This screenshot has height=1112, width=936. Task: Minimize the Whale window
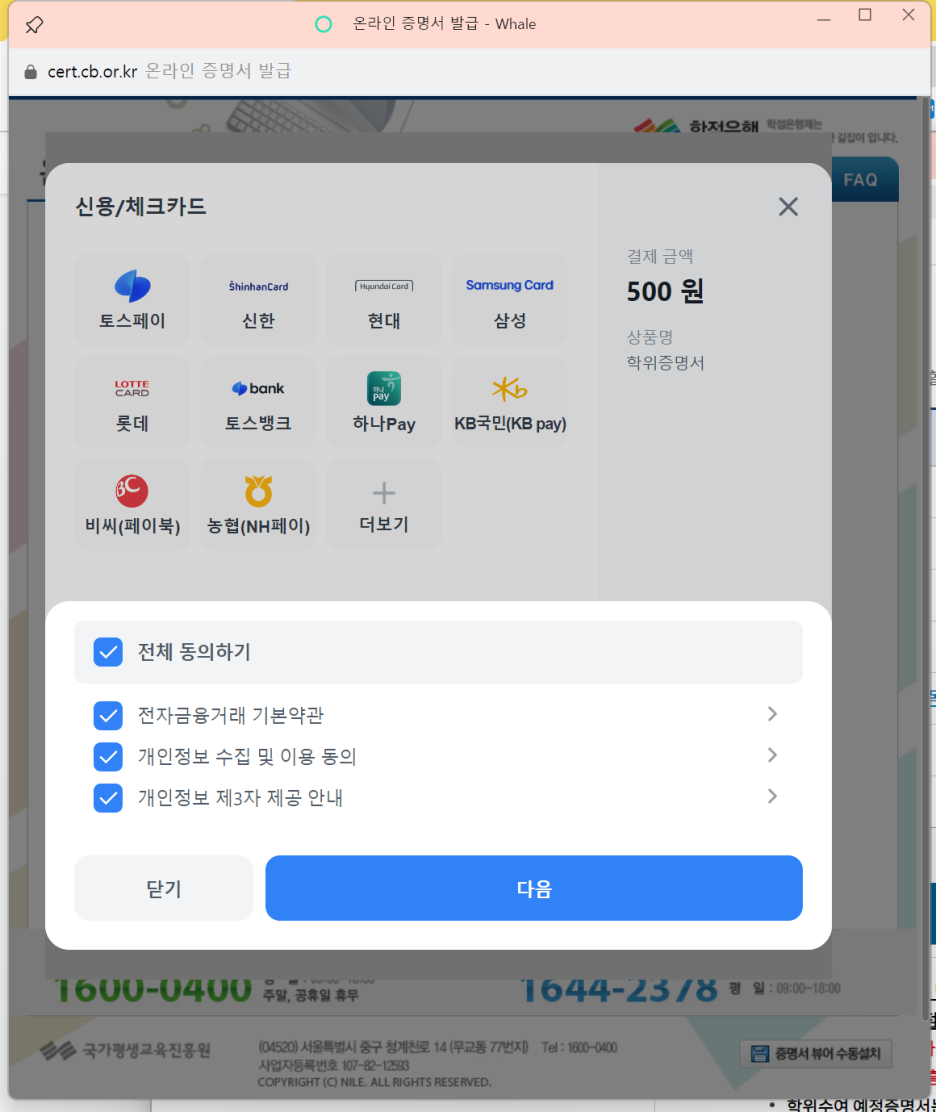[x=823, y=20]
